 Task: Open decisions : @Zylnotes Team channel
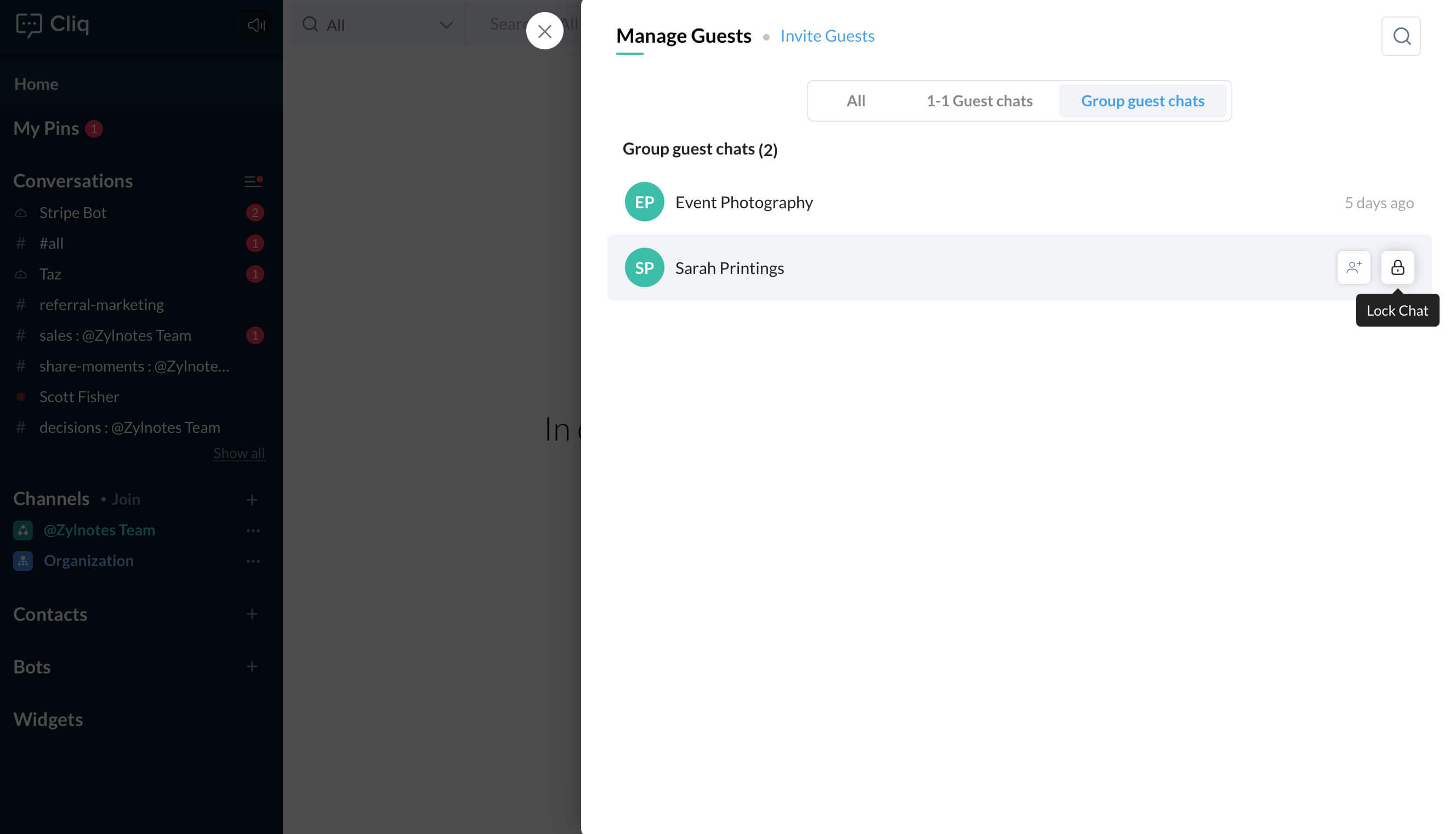pos(129,428)
